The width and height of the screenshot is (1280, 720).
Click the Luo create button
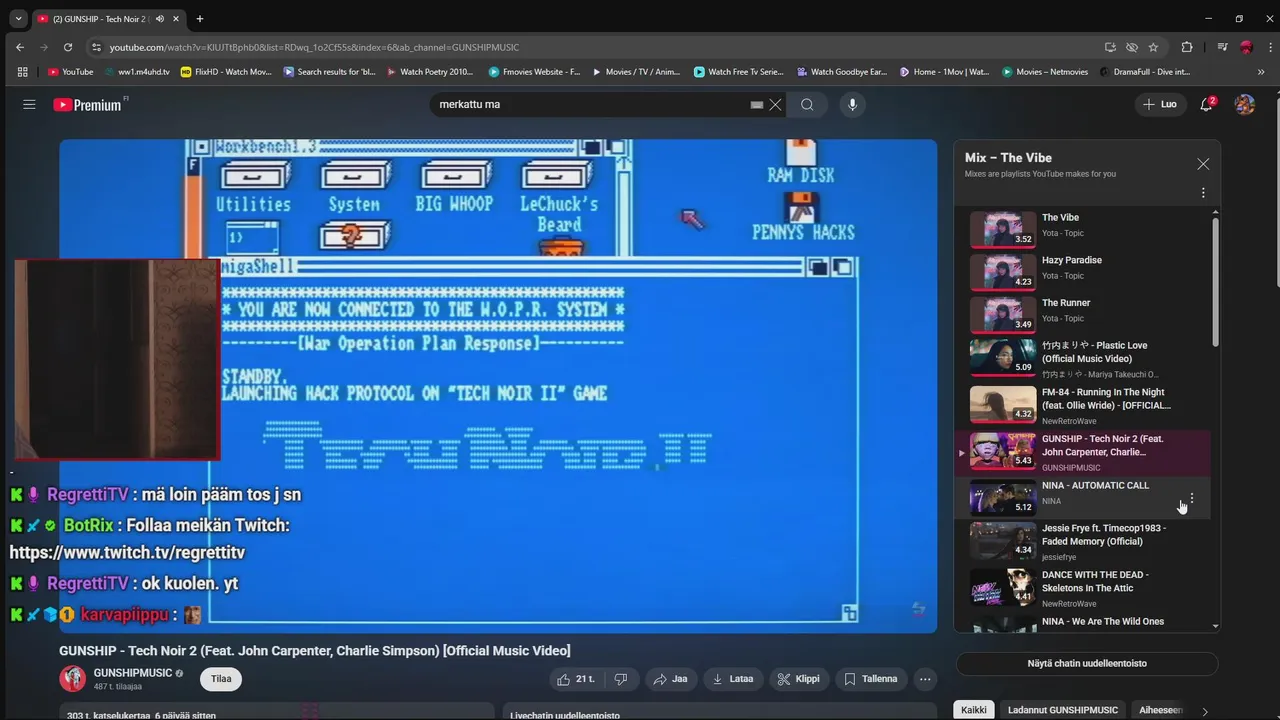(1160, 104)
